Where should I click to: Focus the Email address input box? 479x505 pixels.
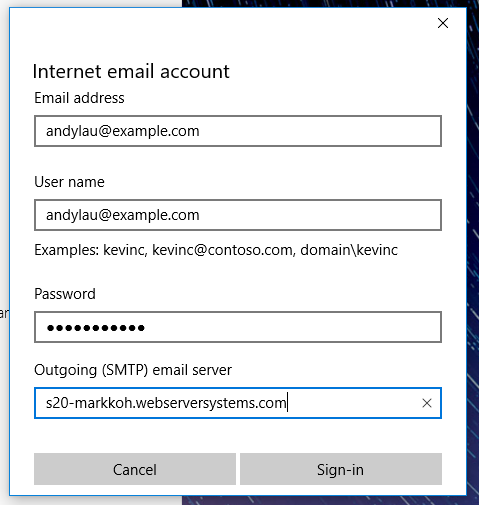(x=238, y=131)
